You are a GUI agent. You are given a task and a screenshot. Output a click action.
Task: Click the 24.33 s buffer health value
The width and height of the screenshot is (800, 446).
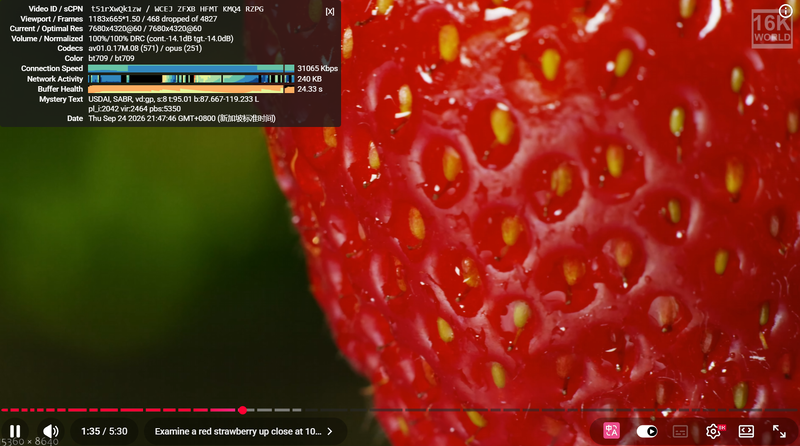(x=310, y=89)
